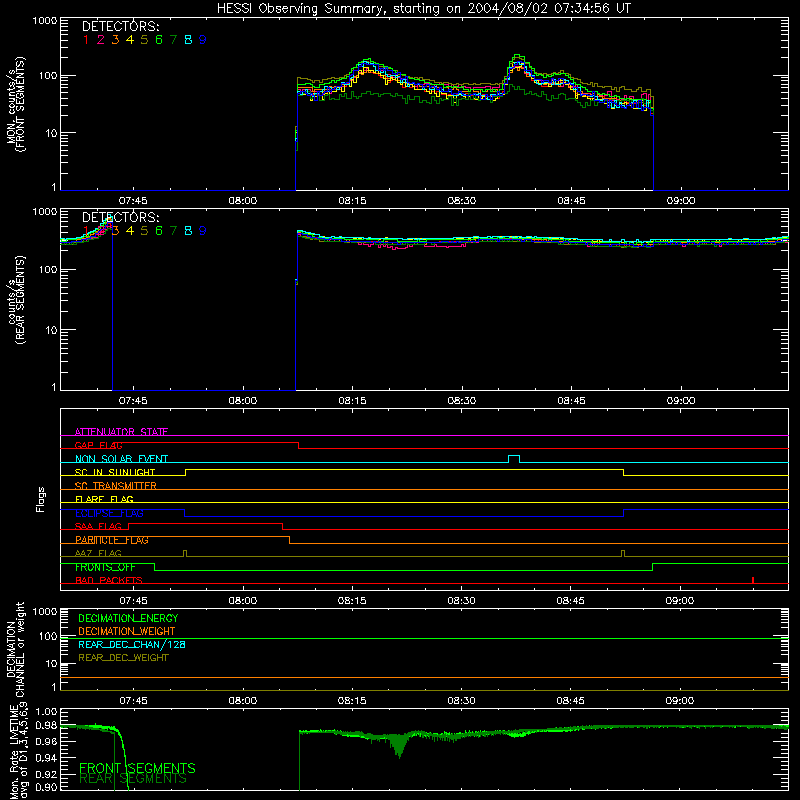Click 09:00 tick under the decimation plot

[680, 701]
